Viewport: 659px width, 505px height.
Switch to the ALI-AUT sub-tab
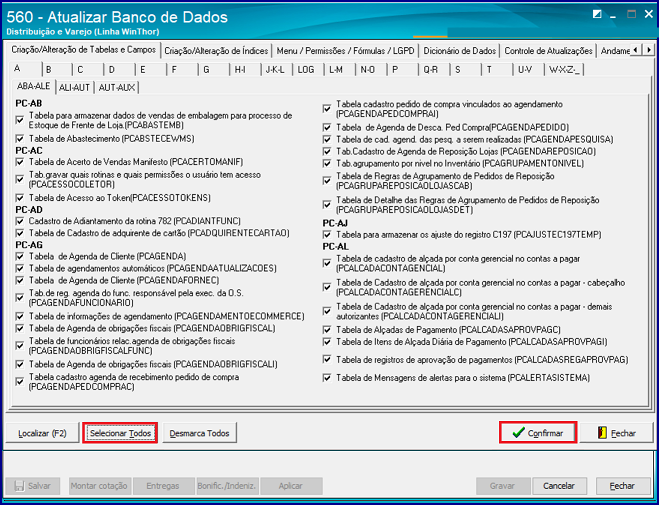[74, 88]
